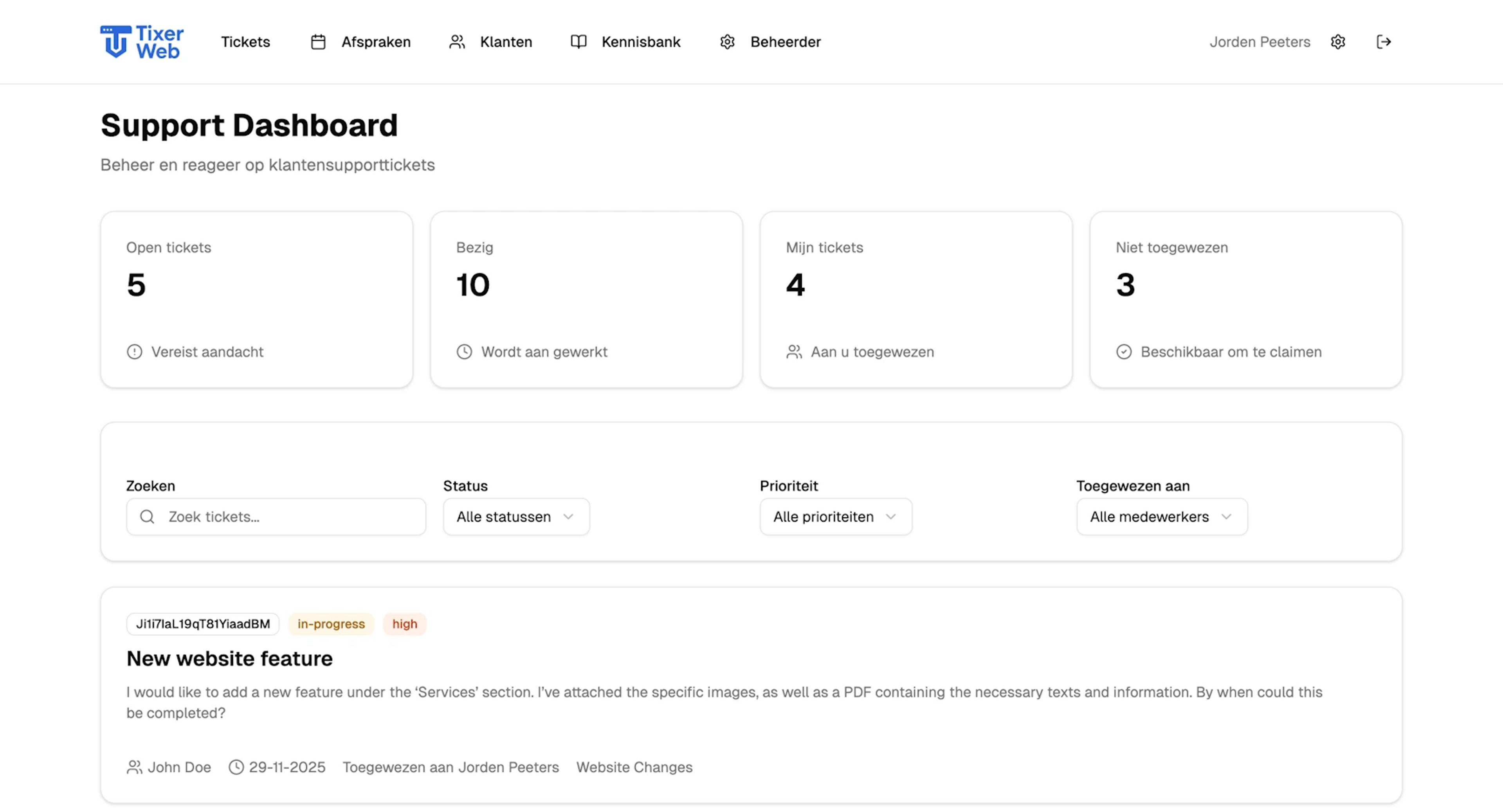Click the Jorden Peeters username

pos(1259,42)
